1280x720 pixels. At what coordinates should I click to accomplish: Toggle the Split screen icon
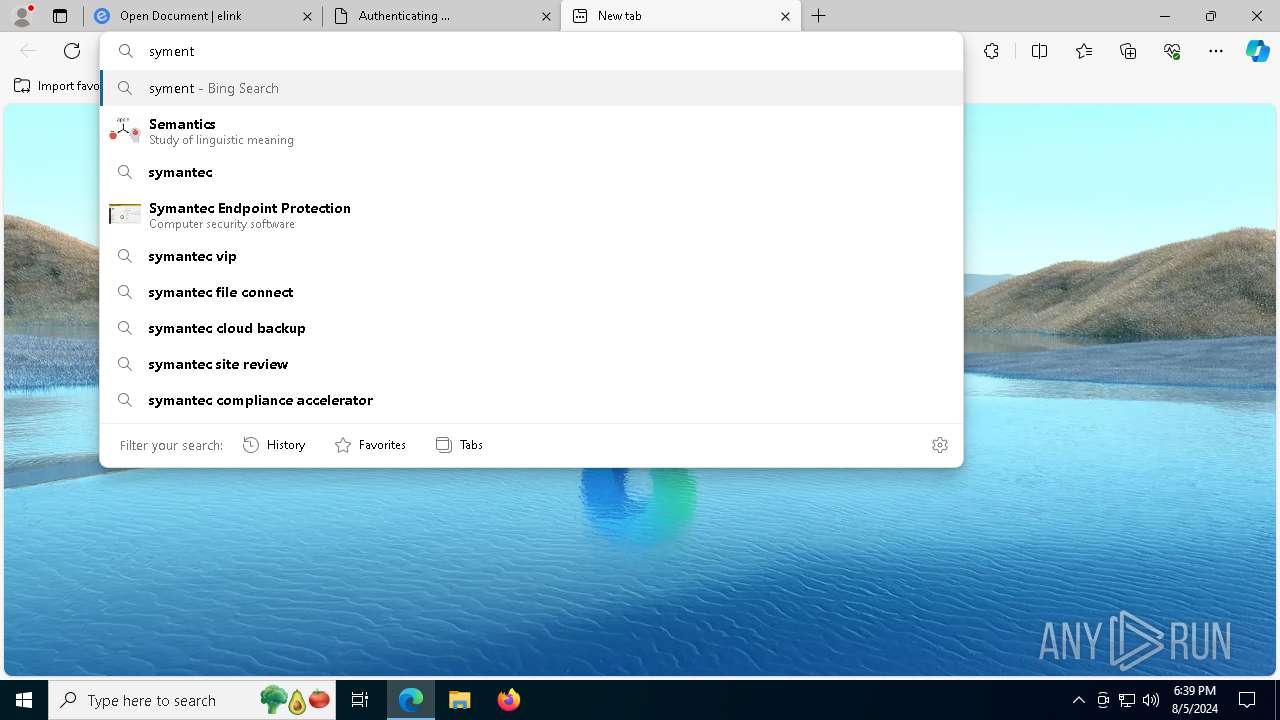(1039, 51)
